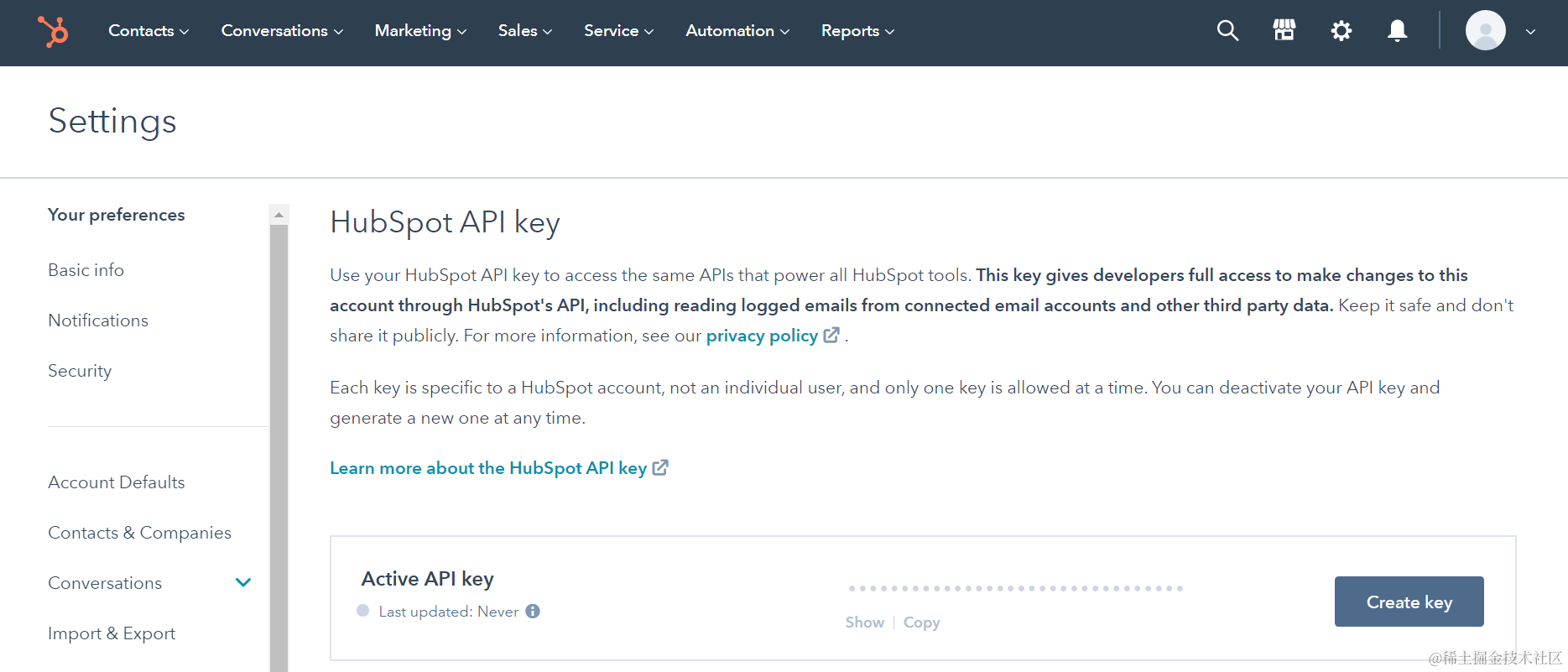The height and width of the screenshot is (672, 1568).
Task: Open the Sales menu
Action: click(525, 31)
